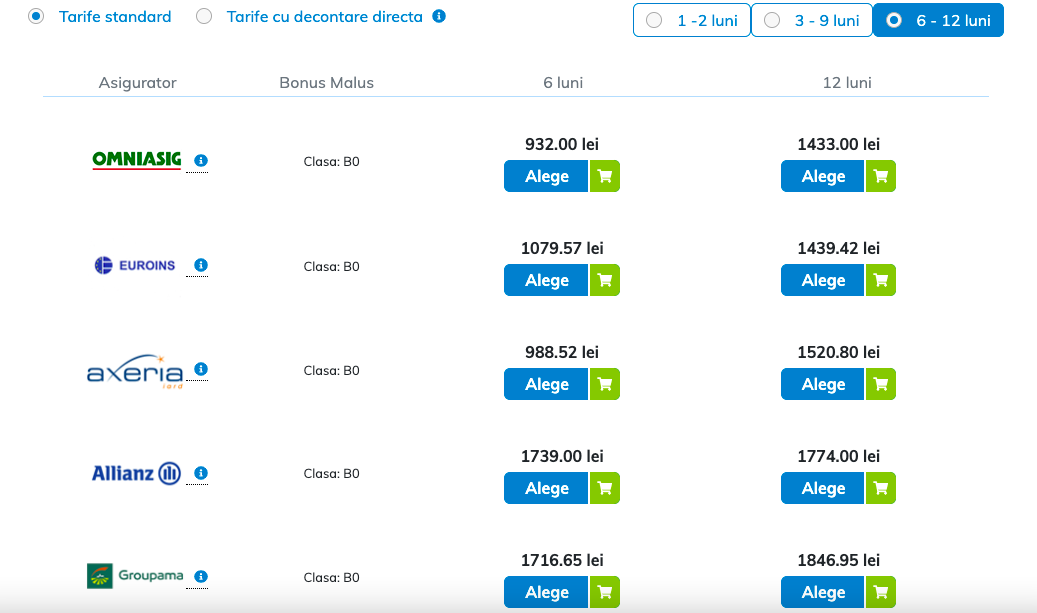The image size is (1037, 613).
Task: Add Omniasig 6 luni offer to cart
Action: point(604,176)
